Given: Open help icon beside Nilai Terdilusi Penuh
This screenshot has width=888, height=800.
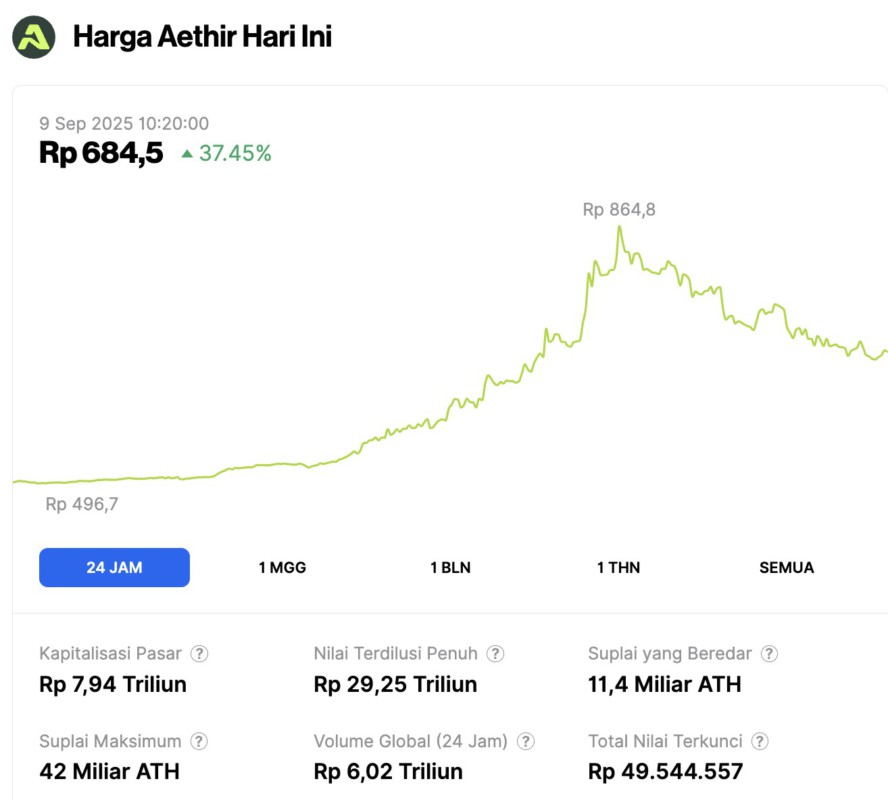Looking at the screenshot, I should pos(495,654).
